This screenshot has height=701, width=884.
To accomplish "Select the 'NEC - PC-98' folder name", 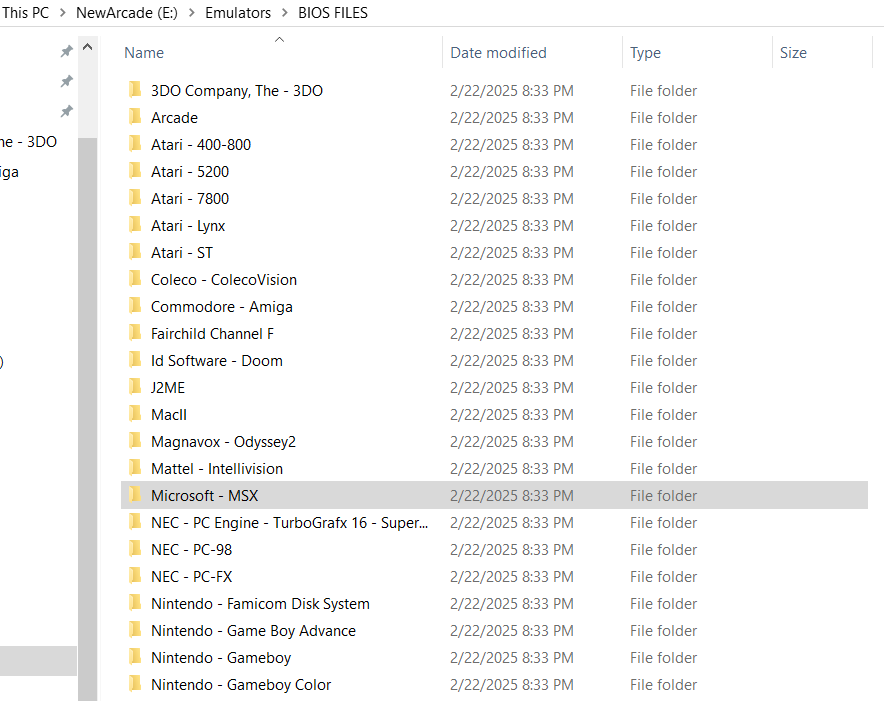I will [x=192, y=550].
